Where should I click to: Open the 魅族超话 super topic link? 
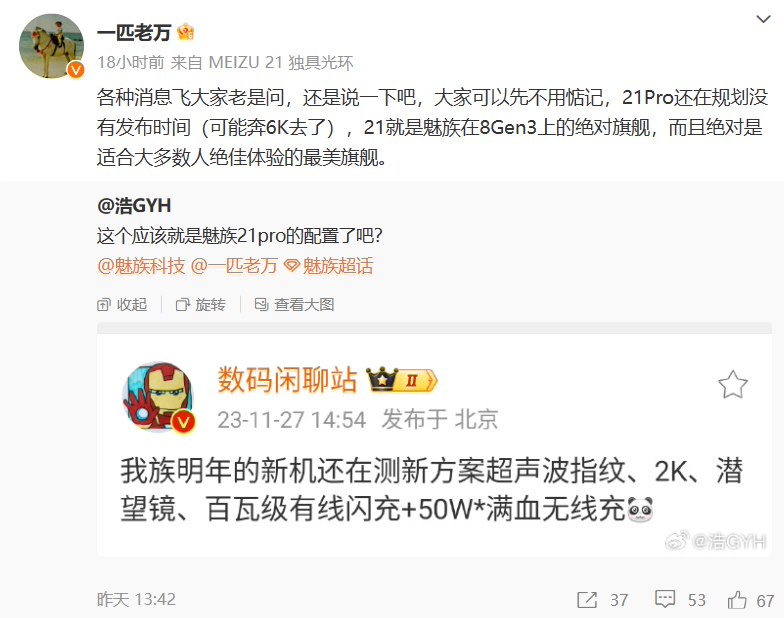click(x=328, y=266)
